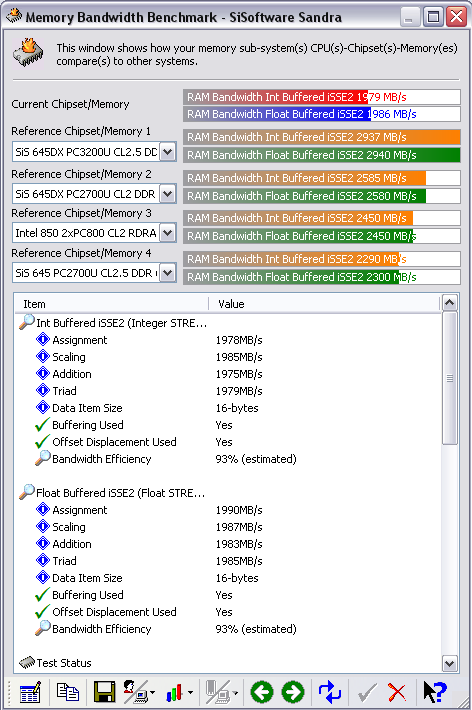Click the What's This help cursor icon

[434, 692]
